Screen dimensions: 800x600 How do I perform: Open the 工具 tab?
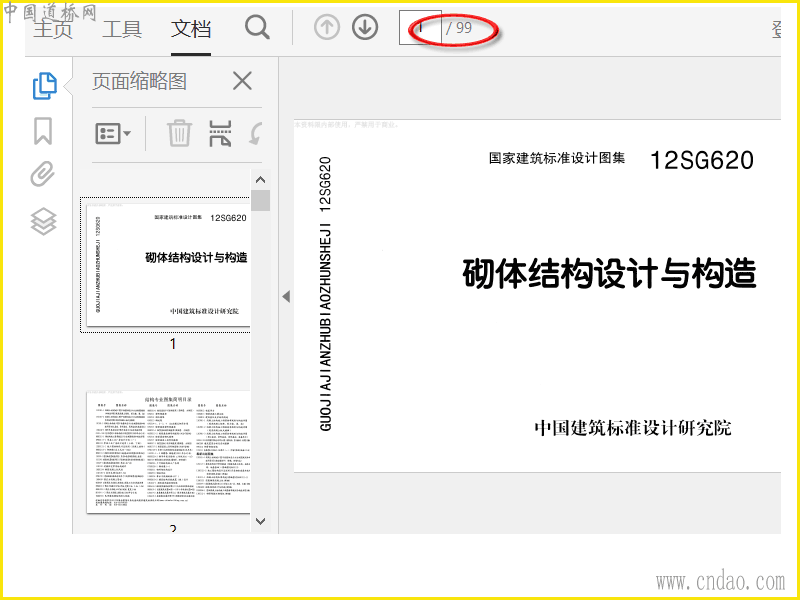[122, 29]
